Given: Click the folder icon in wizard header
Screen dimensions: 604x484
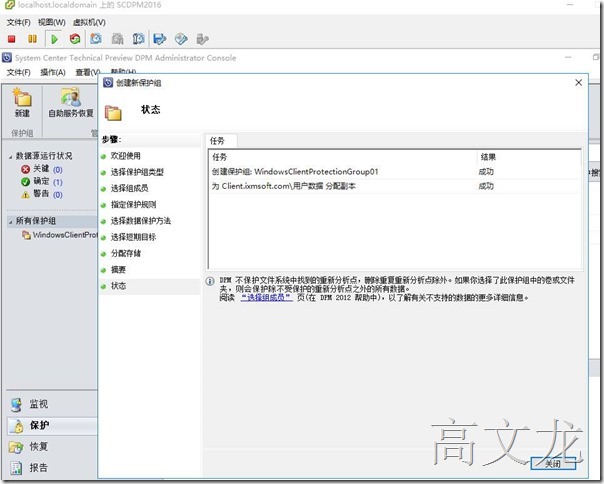Looking at the screenshot, I should point(114,113).
